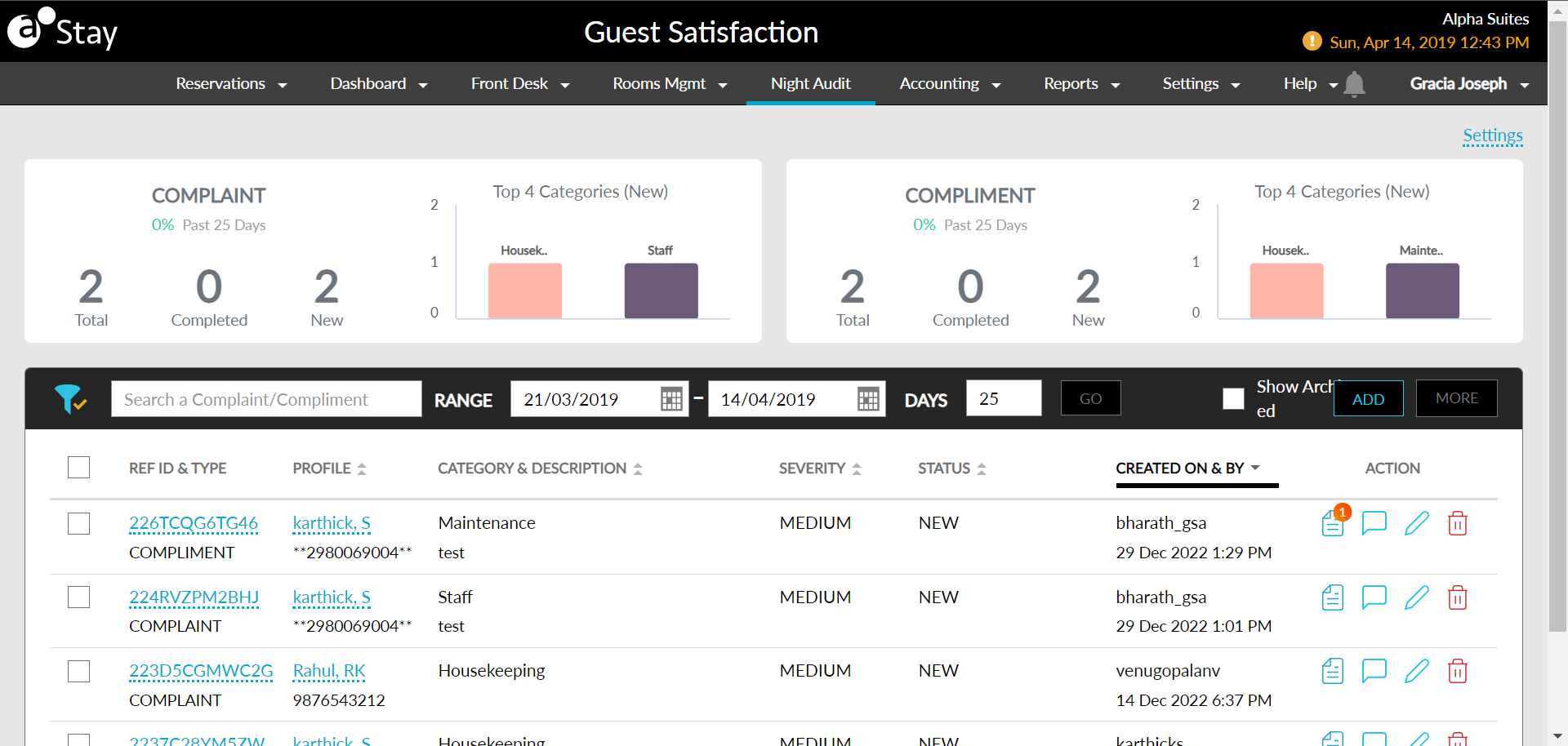Open the calendar picker for the start date
Screen dimensions: 1568x746
coord(671,399)
